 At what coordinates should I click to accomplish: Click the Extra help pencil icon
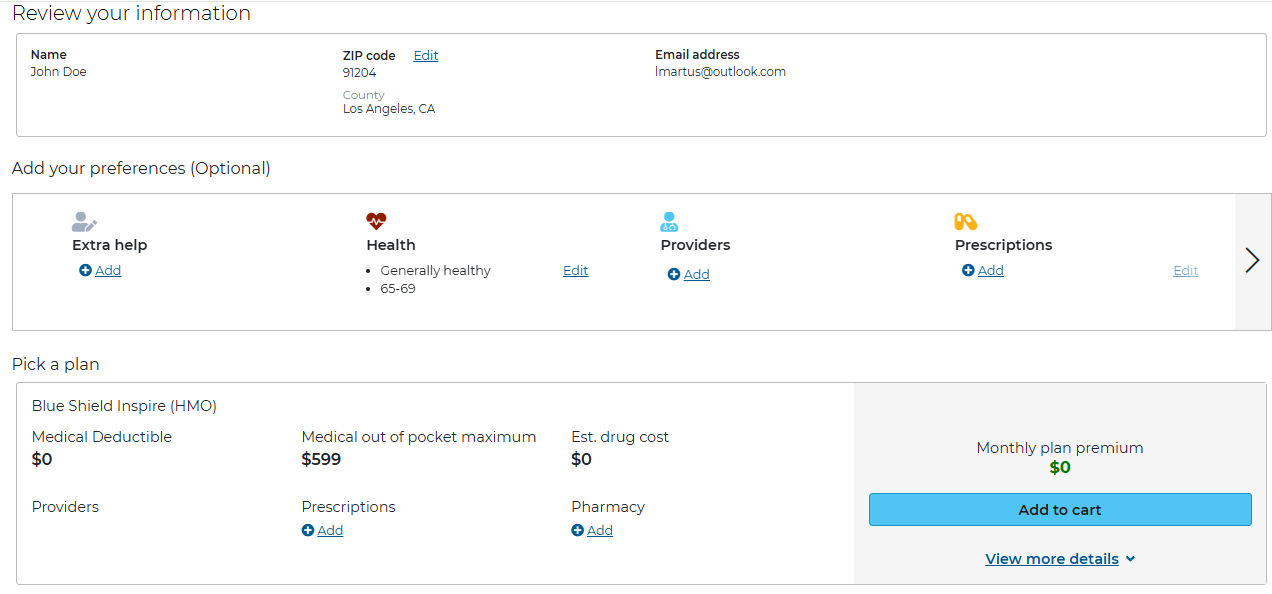[84, 222]
